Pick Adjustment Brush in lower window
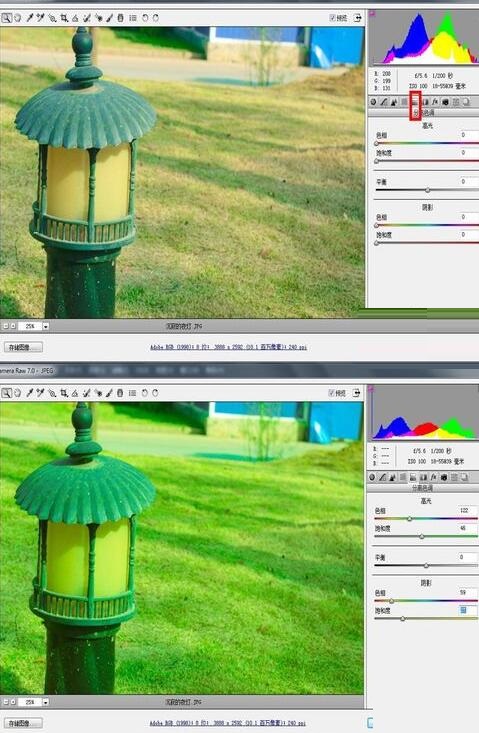The image size is (479, 733). coord(109,393)
